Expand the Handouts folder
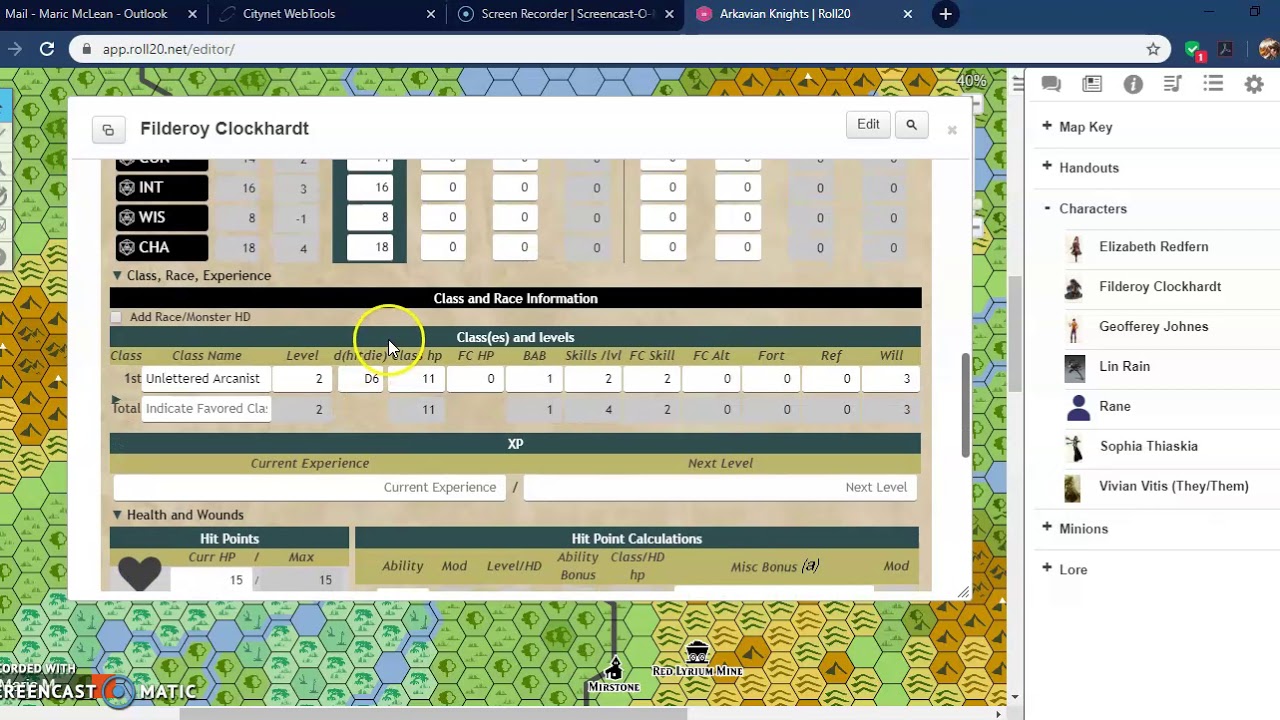The height and width of the screenshot is (720, 1280). coord(1047,167)
